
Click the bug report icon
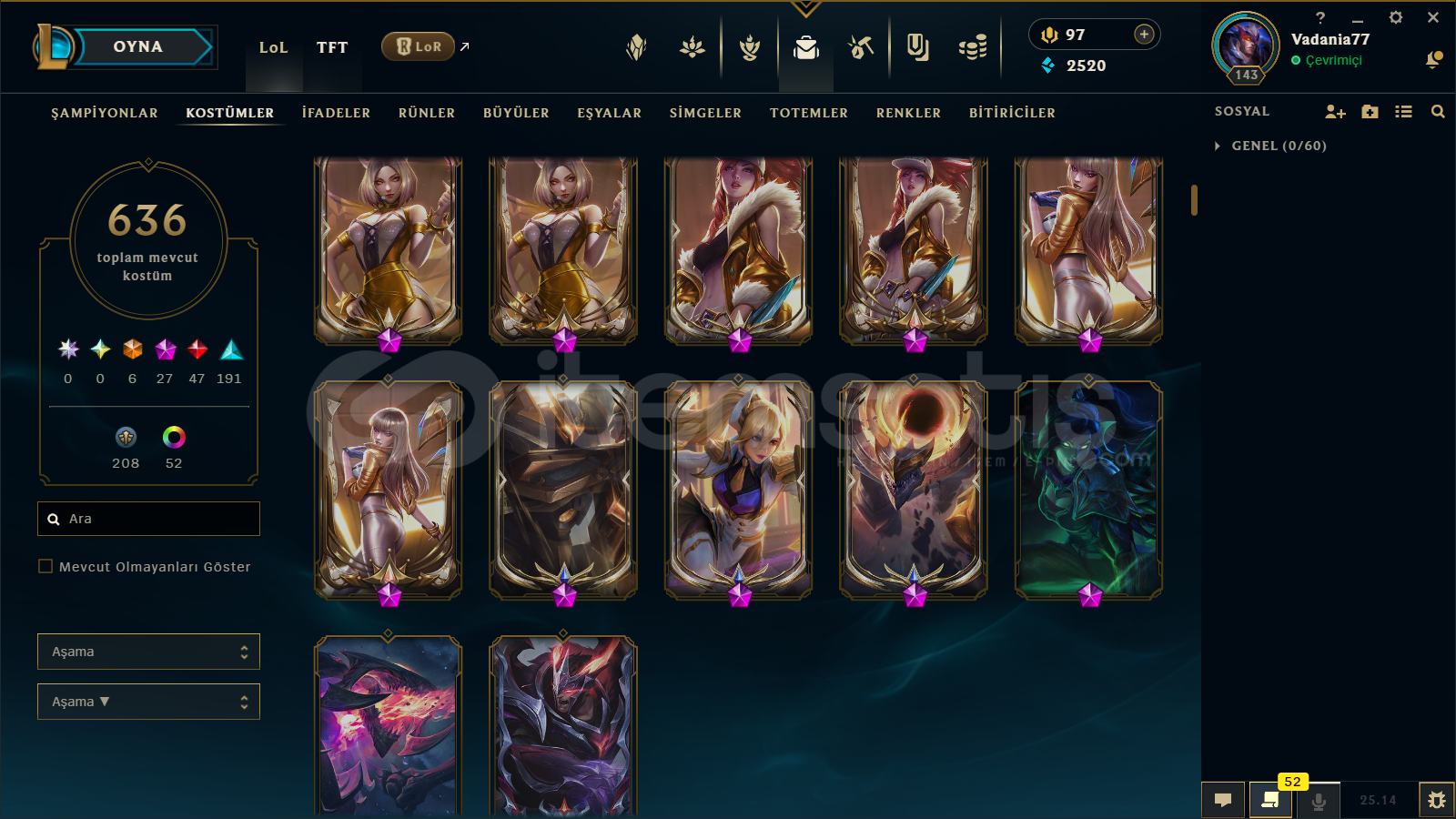coord(1437,800)
